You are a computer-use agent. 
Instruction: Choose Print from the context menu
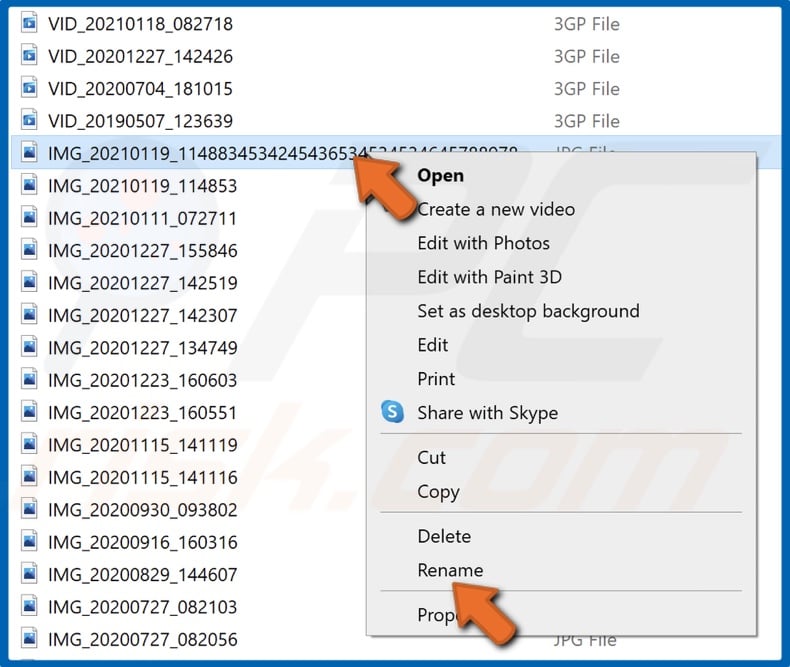[436, 379]
